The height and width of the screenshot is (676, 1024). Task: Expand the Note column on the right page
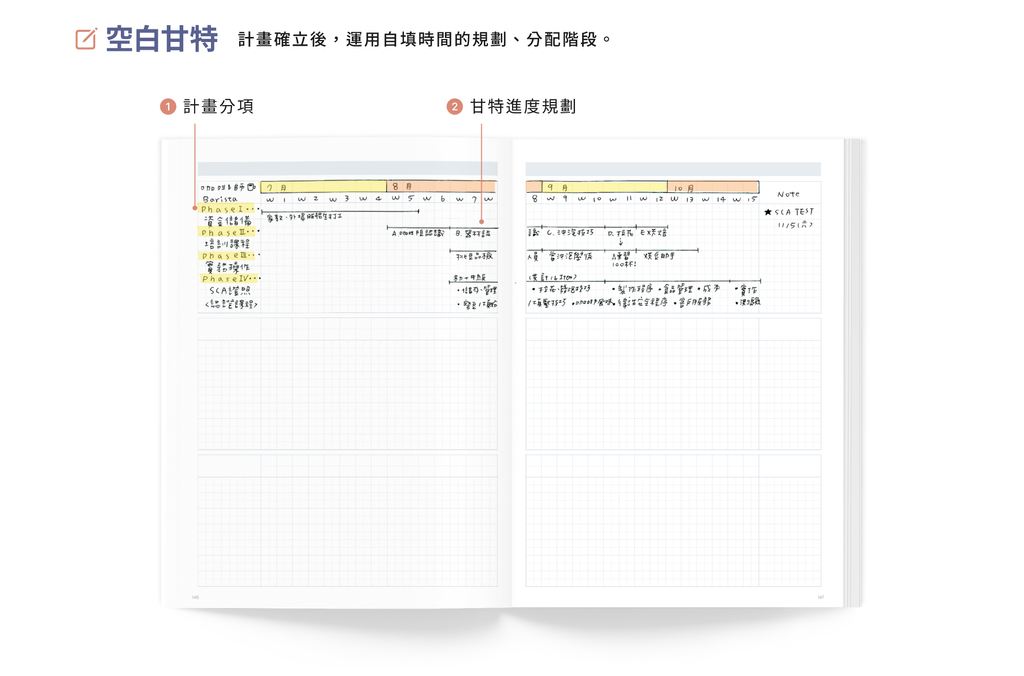(789, 193)
